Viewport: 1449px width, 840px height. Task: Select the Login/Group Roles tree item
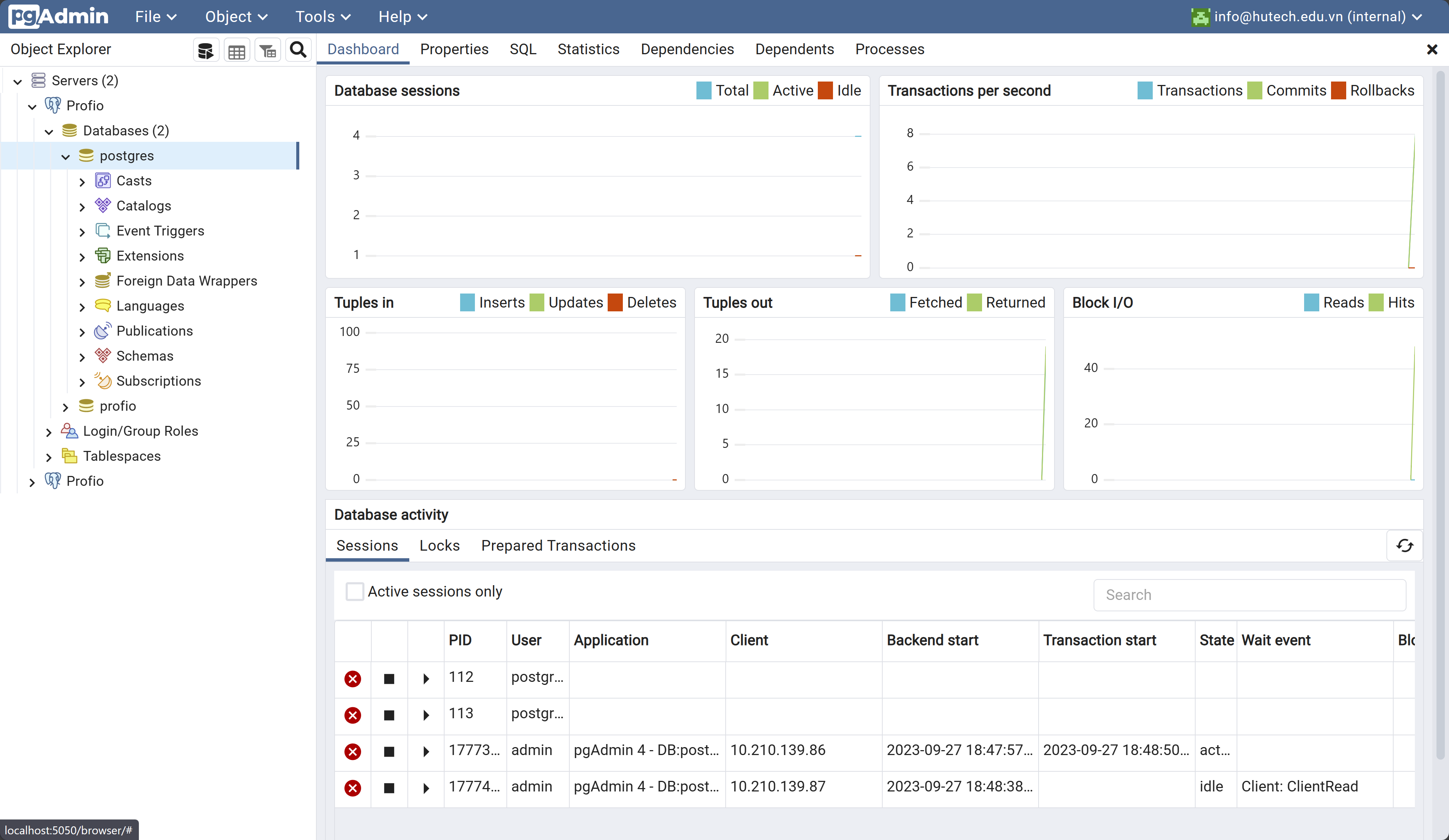(140, 431)
